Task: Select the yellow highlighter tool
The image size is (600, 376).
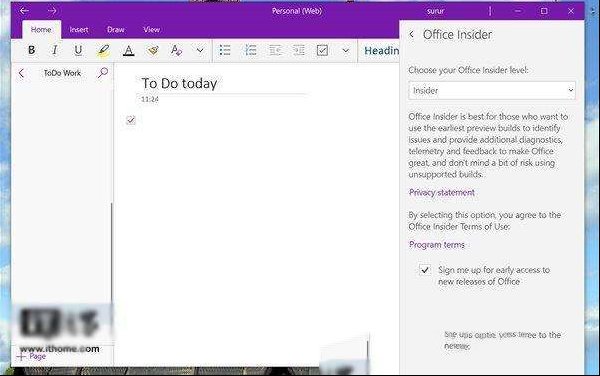Action: (x=103, y=50)
